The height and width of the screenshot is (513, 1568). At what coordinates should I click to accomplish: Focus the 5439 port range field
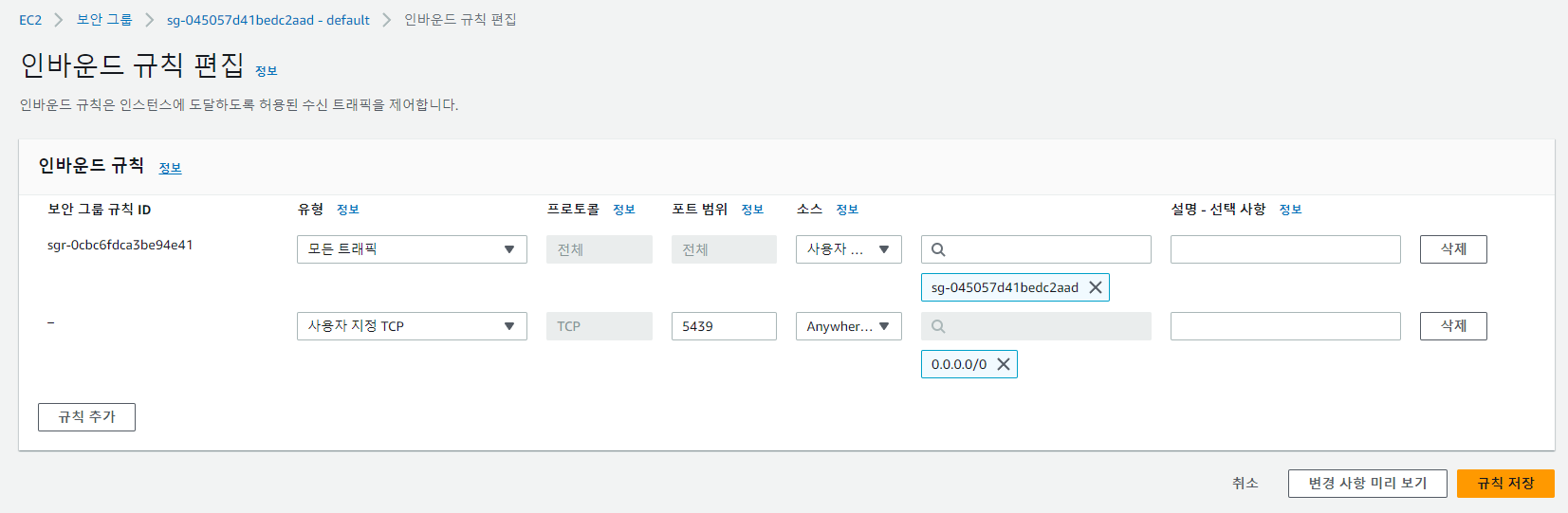(x=724, y=326)
